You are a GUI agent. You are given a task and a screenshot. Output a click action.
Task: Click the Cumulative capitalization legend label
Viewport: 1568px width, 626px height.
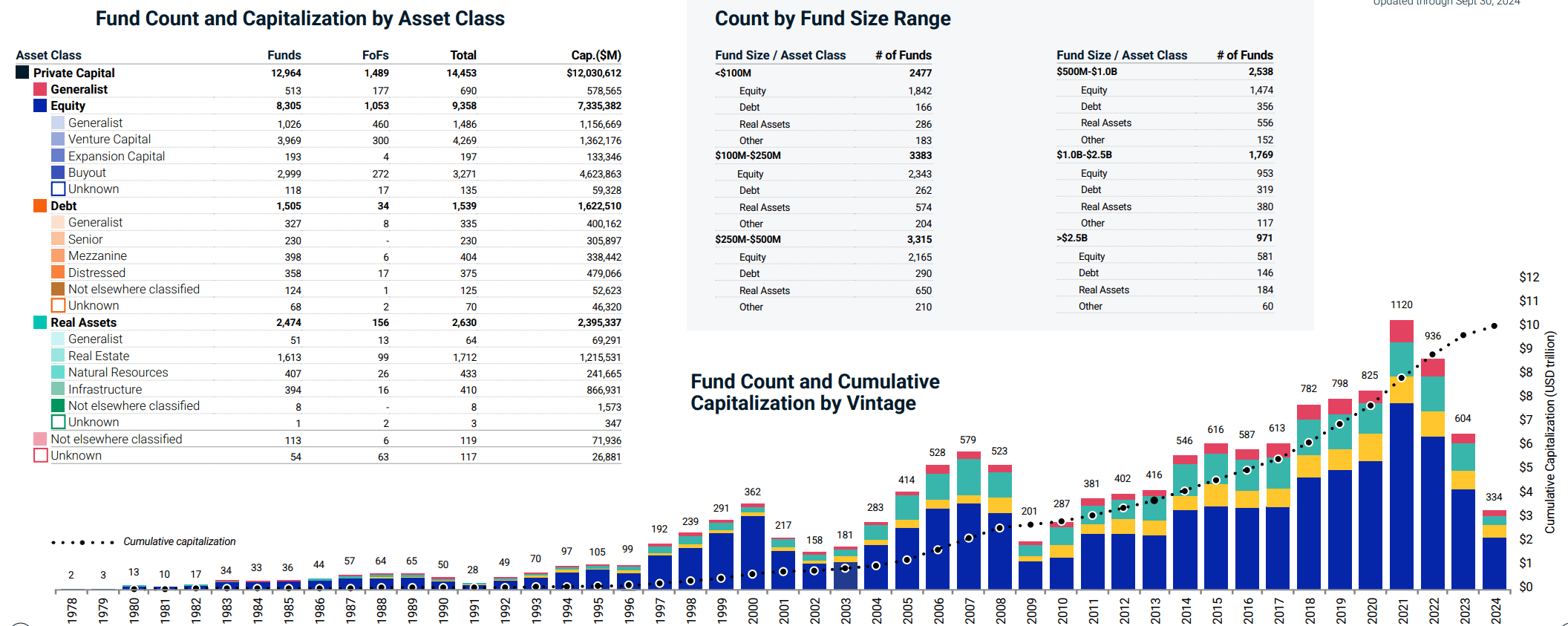pos(179,542)
